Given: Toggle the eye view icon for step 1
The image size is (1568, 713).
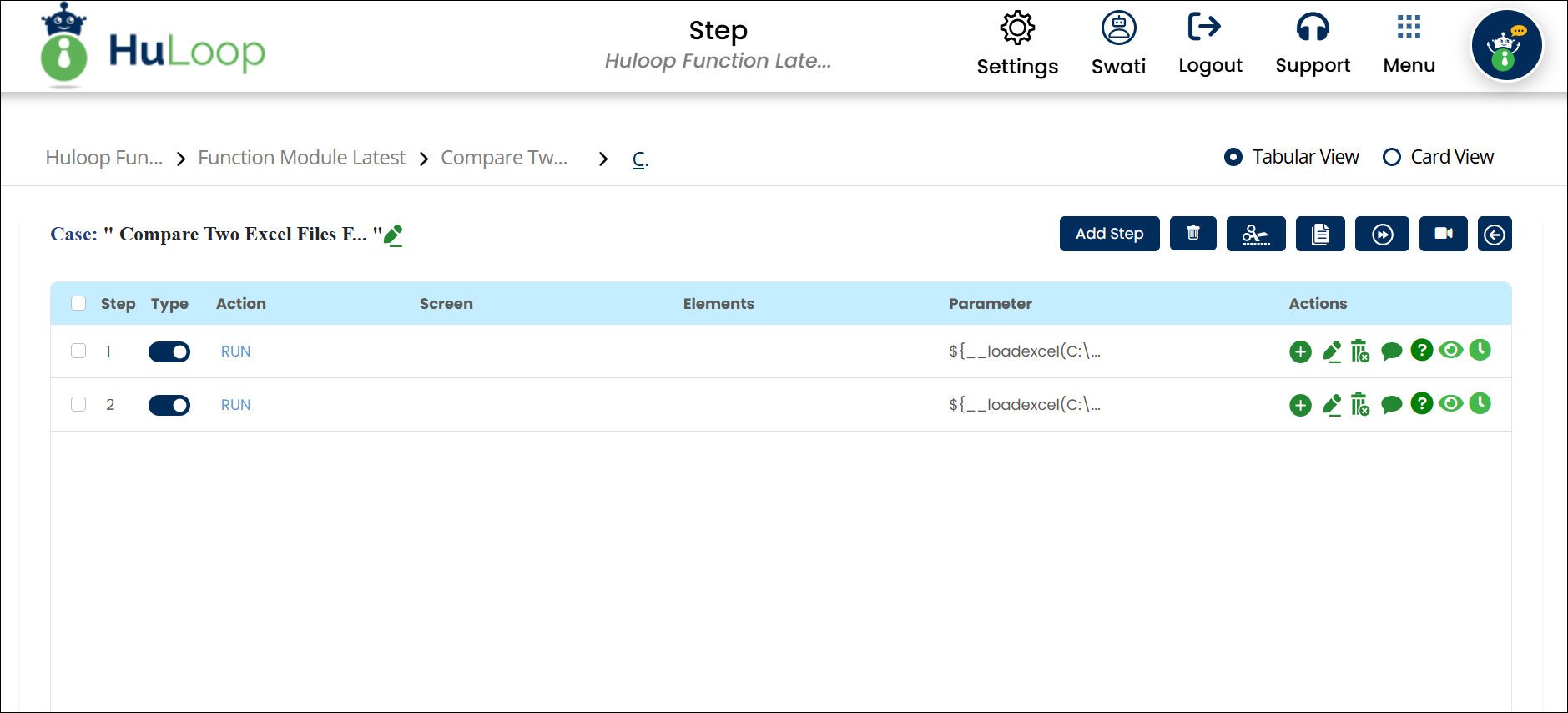Looking at the screenshot, I should pos(1451,351).
